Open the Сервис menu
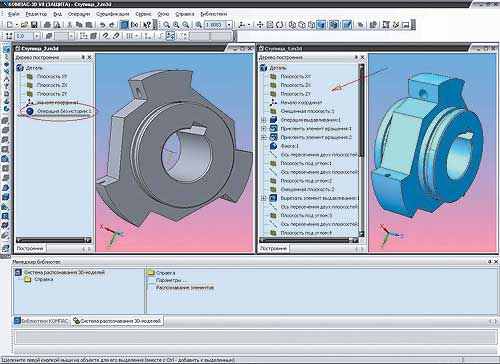This screenshot has height=364, width=500. click(x=143, y=14)
